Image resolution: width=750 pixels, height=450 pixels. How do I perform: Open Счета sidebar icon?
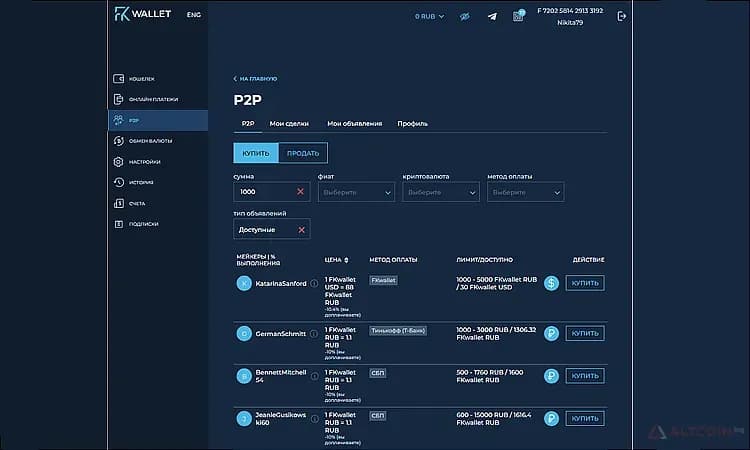tap(119, 203)
